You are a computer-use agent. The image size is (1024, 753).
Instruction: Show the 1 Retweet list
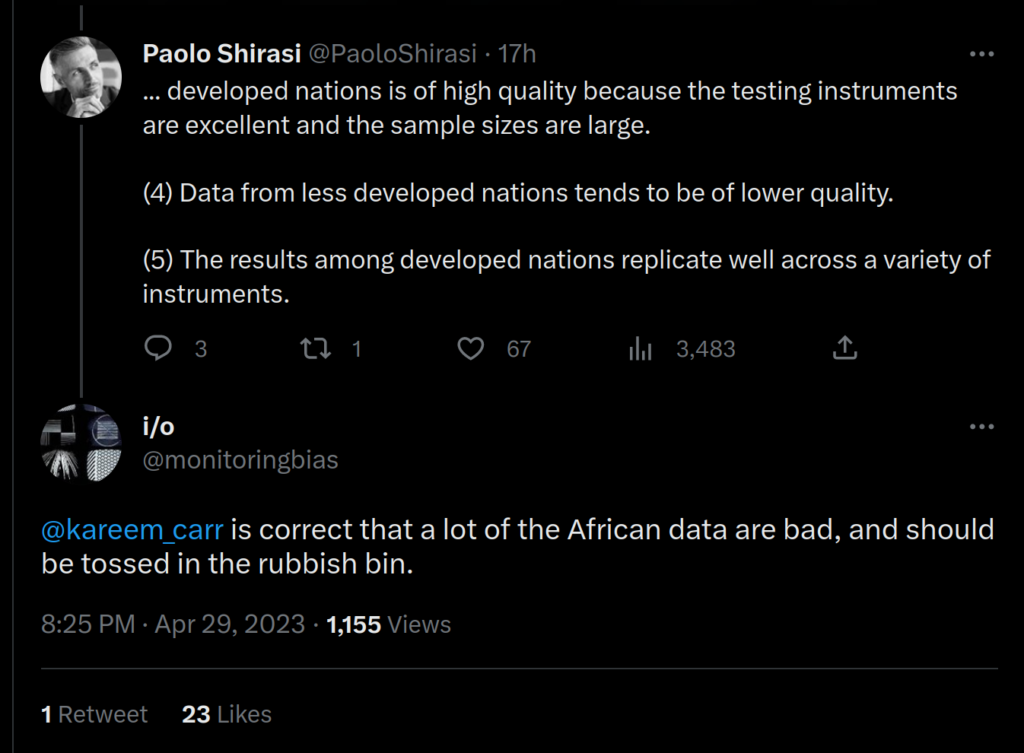click(x=94, y=714)
